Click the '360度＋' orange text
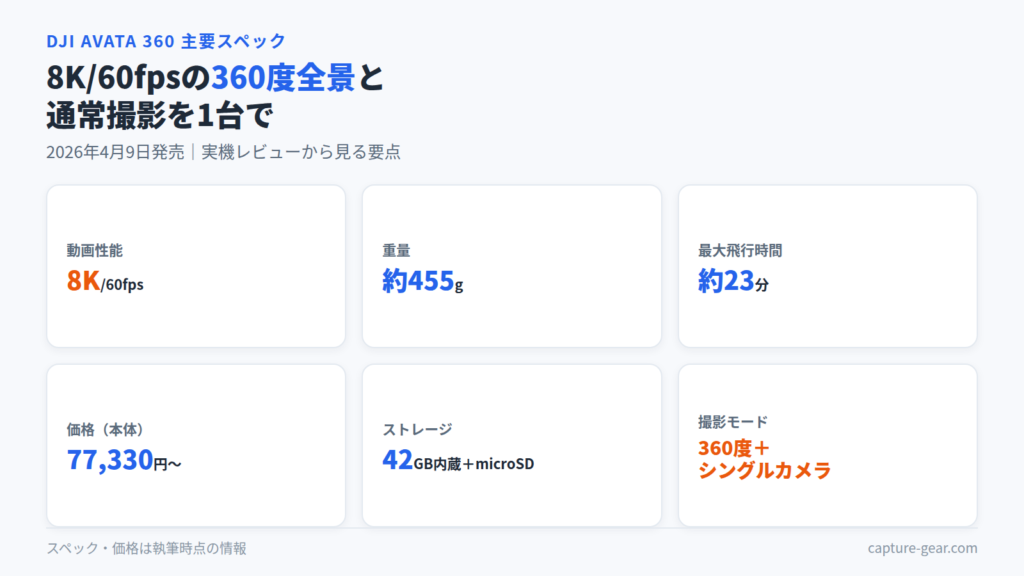This screenshot has height=576, width=1024. click(x=735, y=449)
